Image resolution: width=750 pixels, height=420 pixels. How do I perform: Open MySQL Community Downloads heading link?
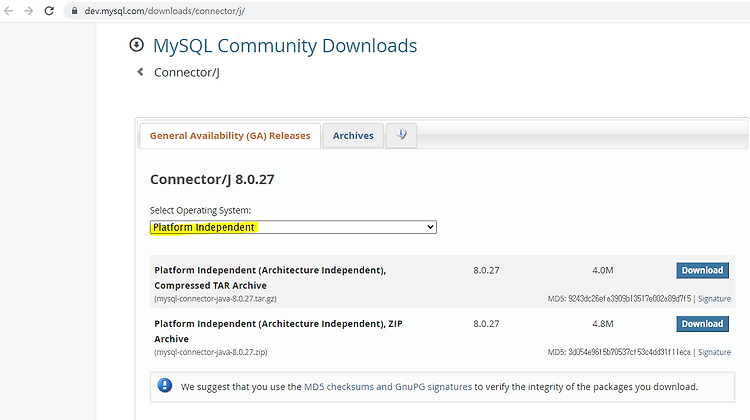(x=285, y=46)
